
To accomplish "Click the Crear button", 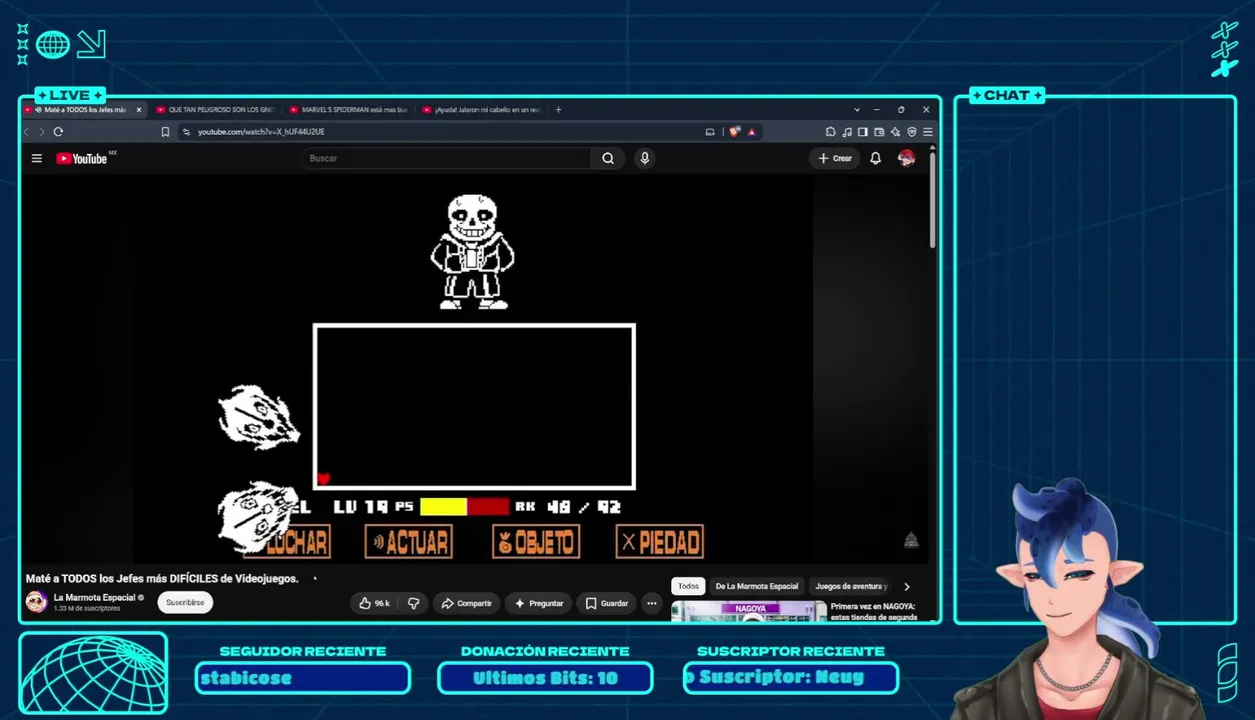I will [835, 158].
